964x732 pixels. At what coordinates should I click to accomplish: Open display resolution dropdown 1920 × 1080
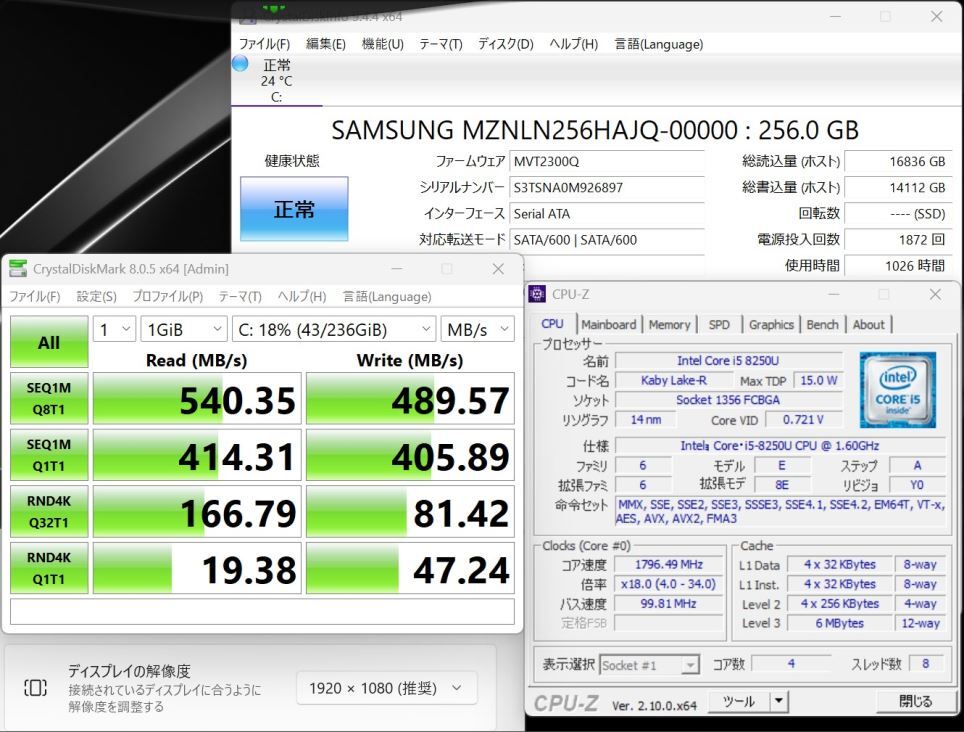(387, 688)
